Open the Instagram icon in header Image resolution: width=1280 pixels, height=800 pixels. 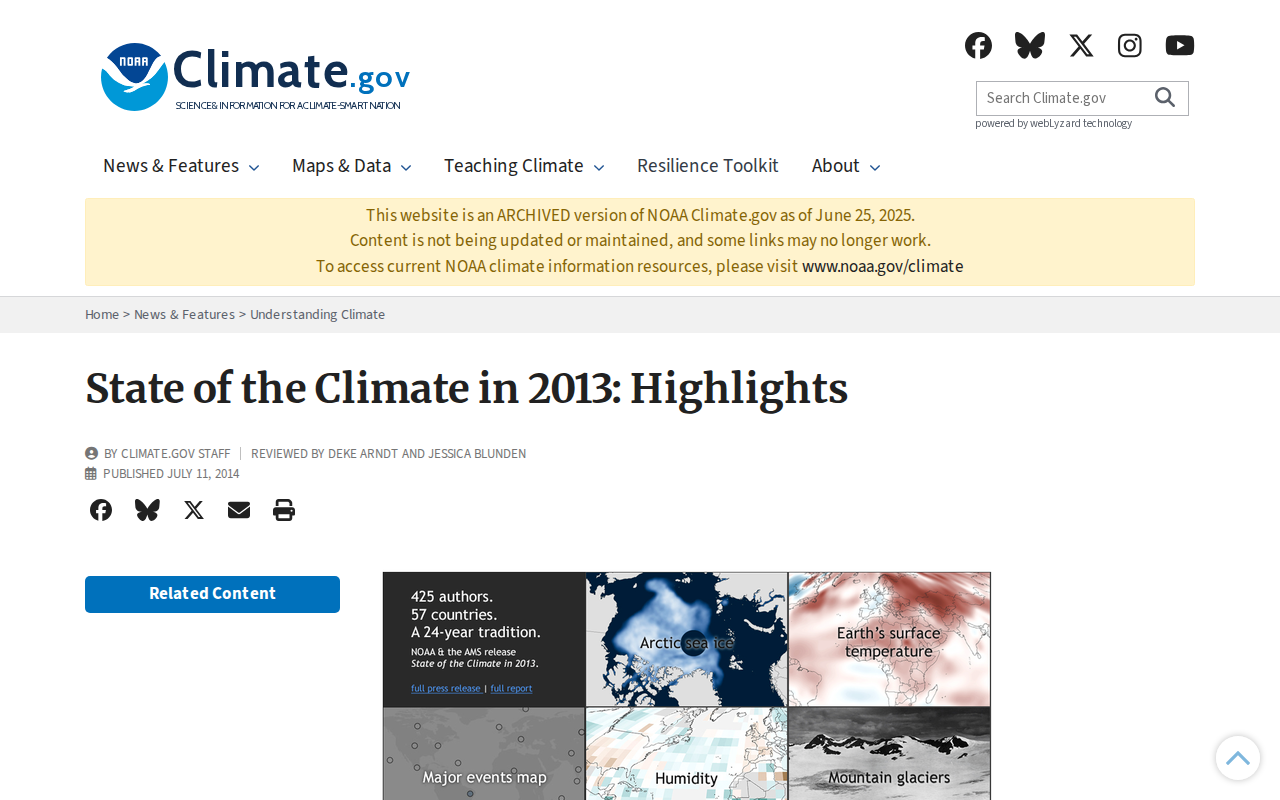tap(1130, 45)
